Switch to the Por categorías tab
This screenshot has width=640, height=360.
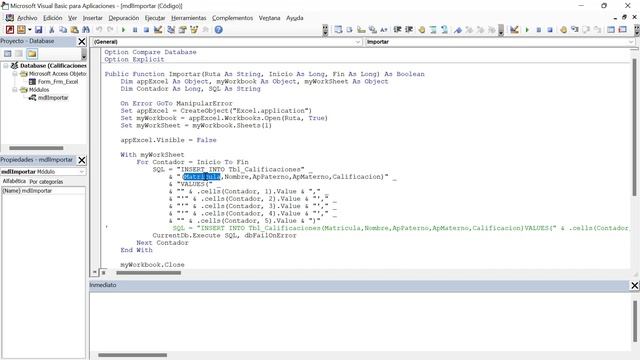(x=46, y=182)
